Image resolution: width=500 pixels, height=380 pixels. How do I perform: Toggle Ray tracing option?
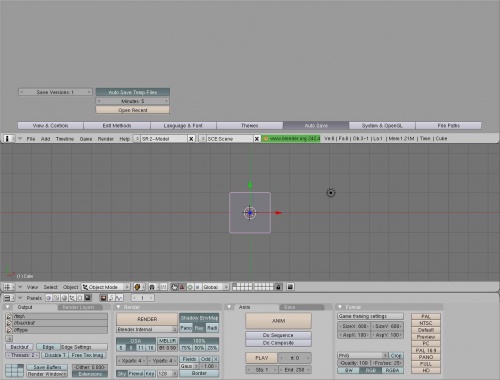point(199,328)
